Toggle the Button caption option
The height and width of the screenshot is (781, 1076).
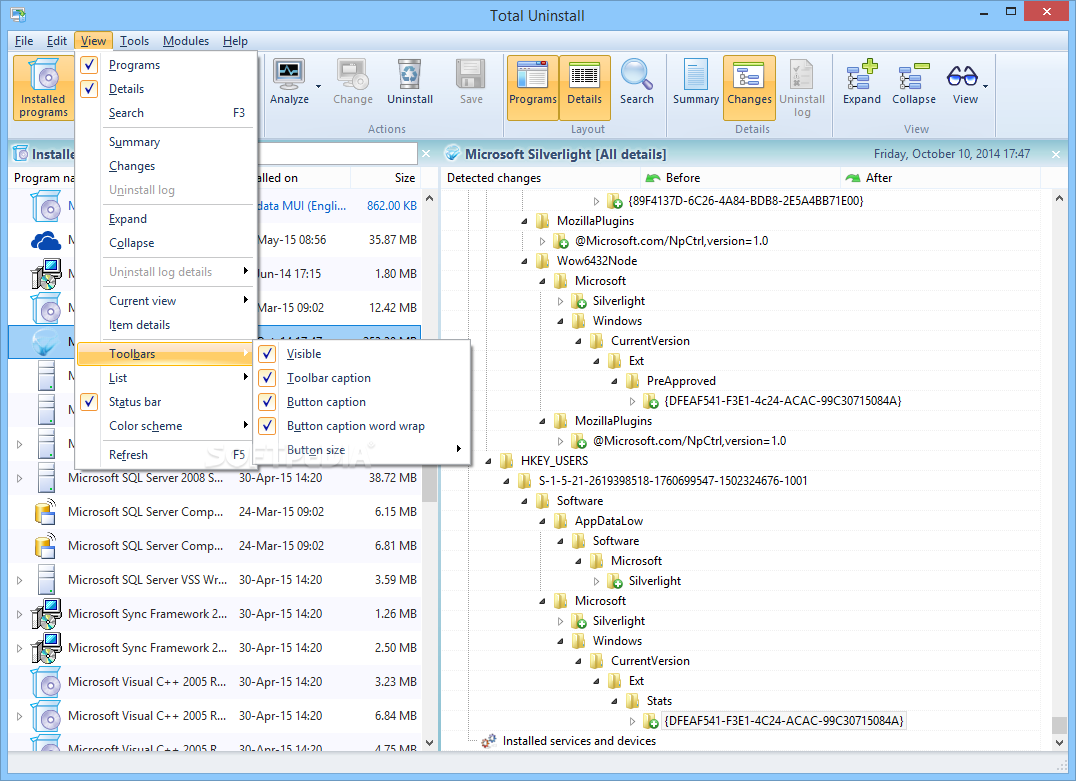point(268,401)
